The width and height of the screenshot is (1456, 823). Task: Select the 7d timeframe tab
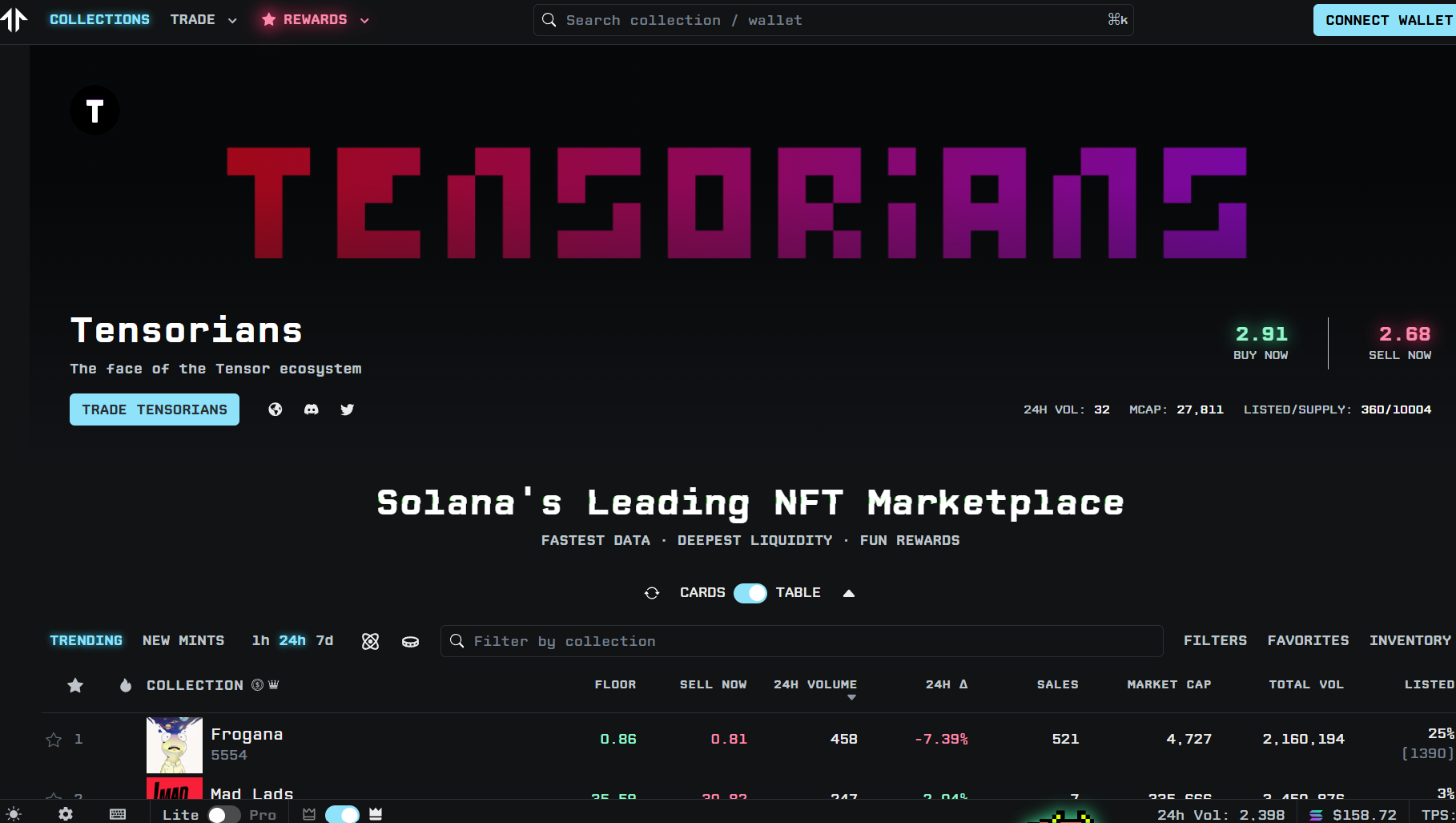coord(324,640)
